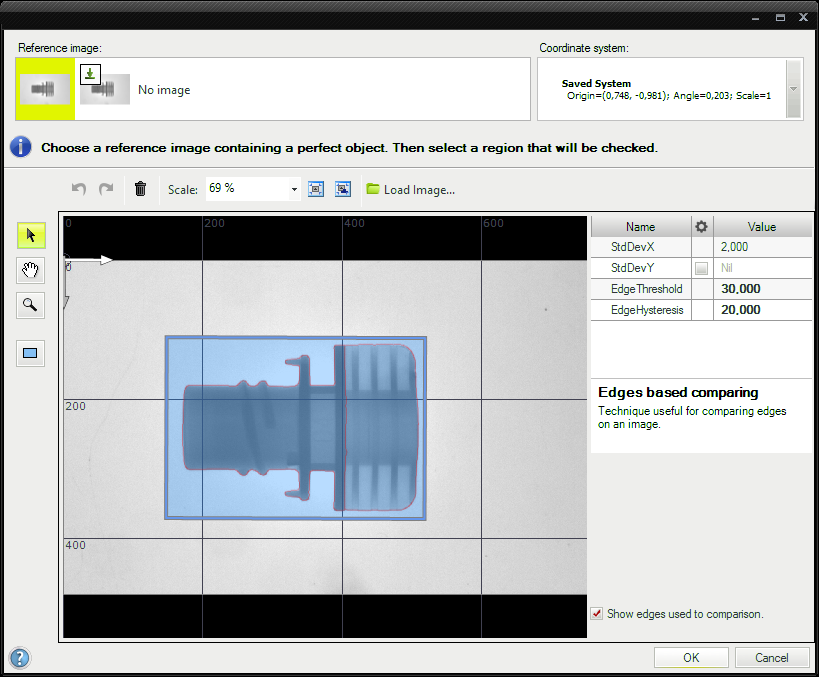This screenshot has width=819, height=677.
Task: Minimize the dialog window
Action: click(755, 18)
